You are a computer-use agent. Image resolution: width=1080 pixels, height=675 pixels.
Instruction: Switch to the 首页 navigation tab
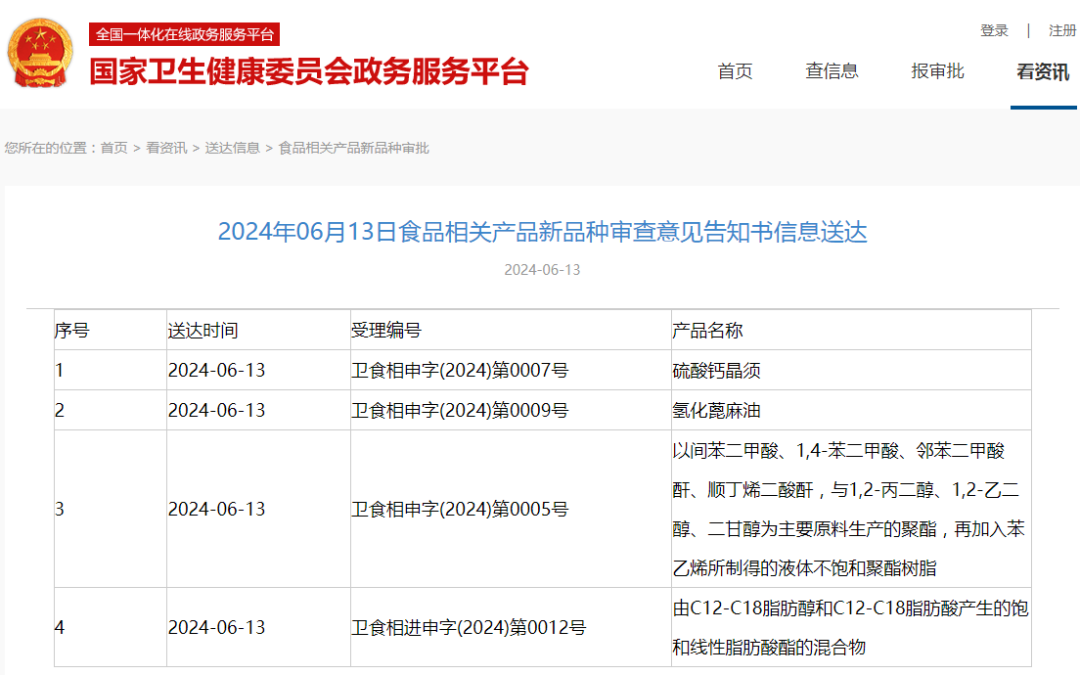click(735, 71)
